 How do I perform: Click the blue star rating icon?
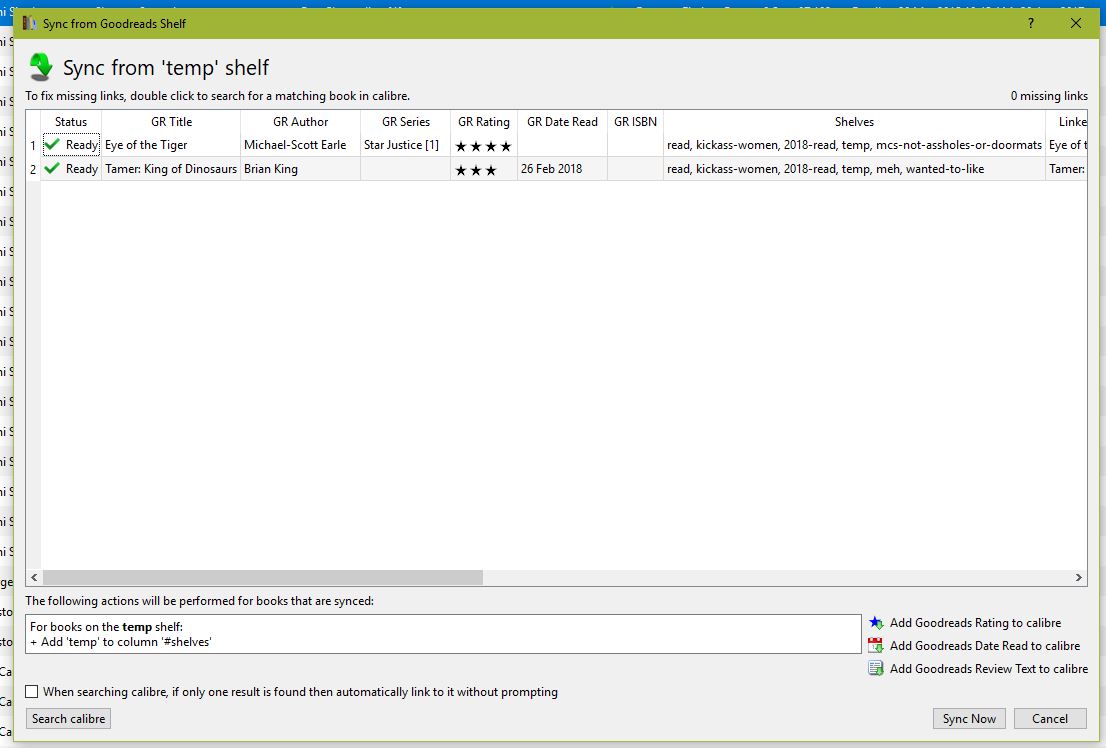pos(875,622)
